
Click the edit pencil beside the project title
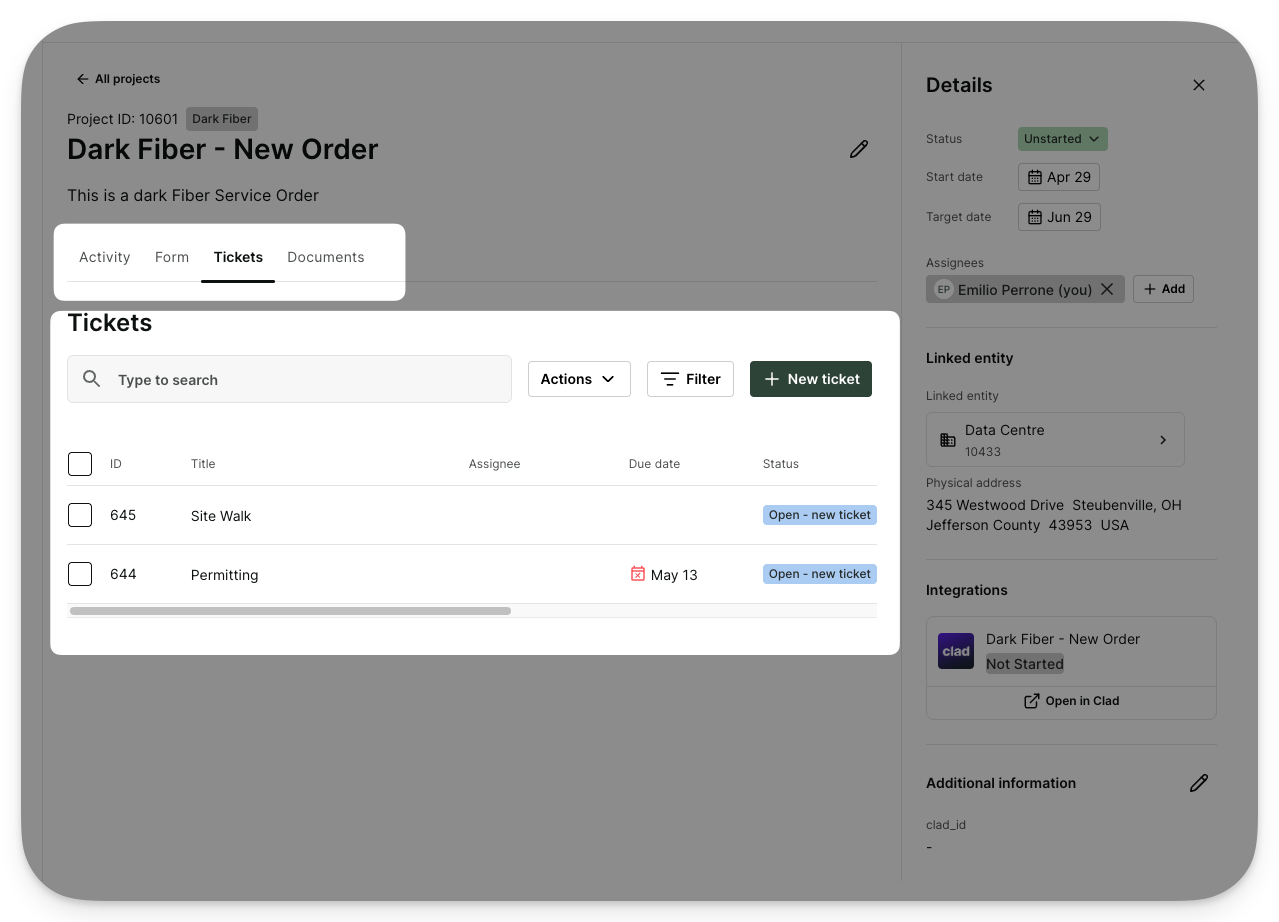(859, 149)
